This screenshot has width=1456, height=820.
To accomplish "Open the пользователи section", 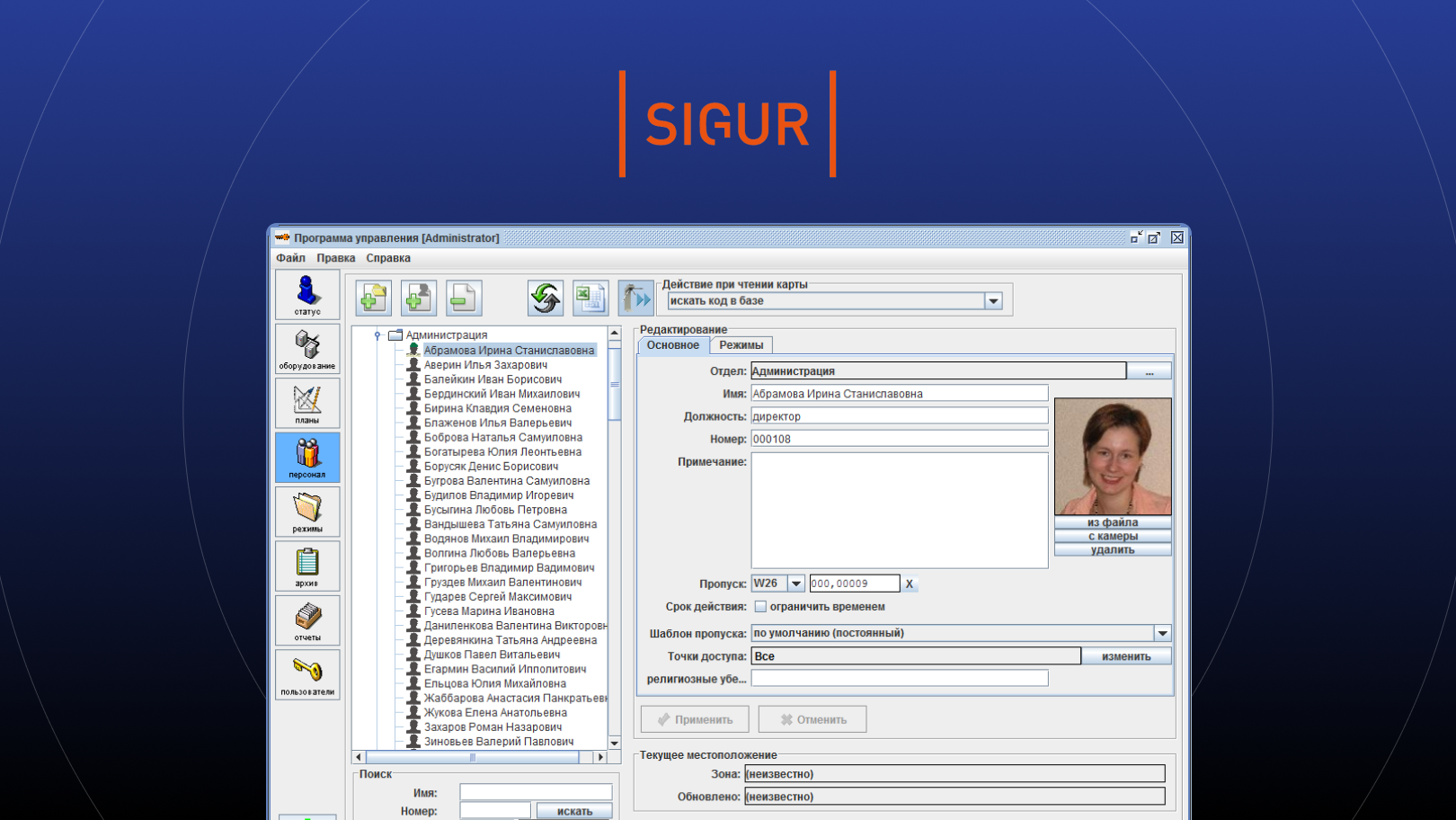I will pyautogui.click(x=306, y=674).
